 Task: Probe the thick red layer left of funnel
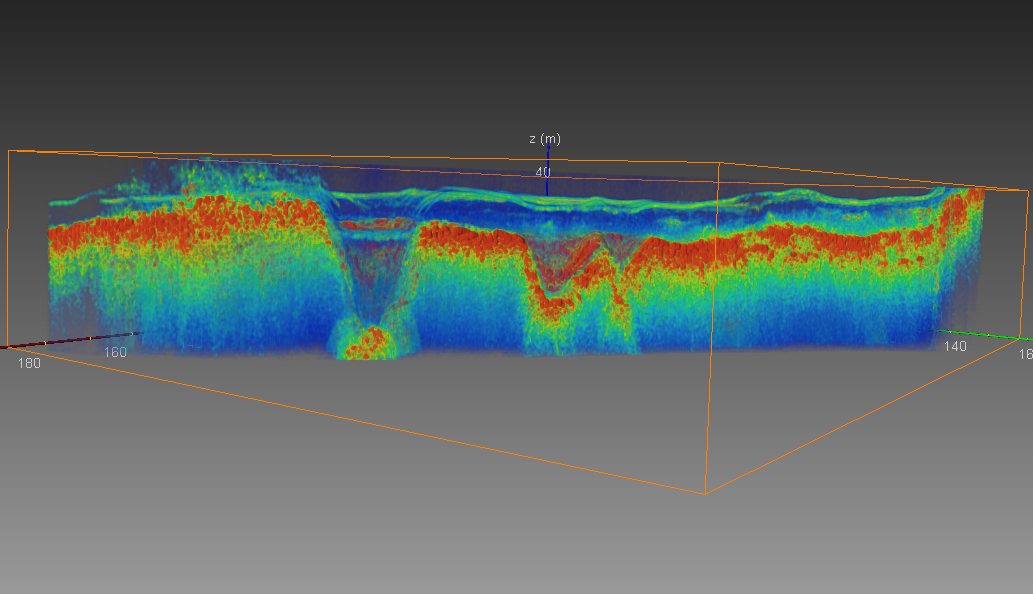click(200, 225)
